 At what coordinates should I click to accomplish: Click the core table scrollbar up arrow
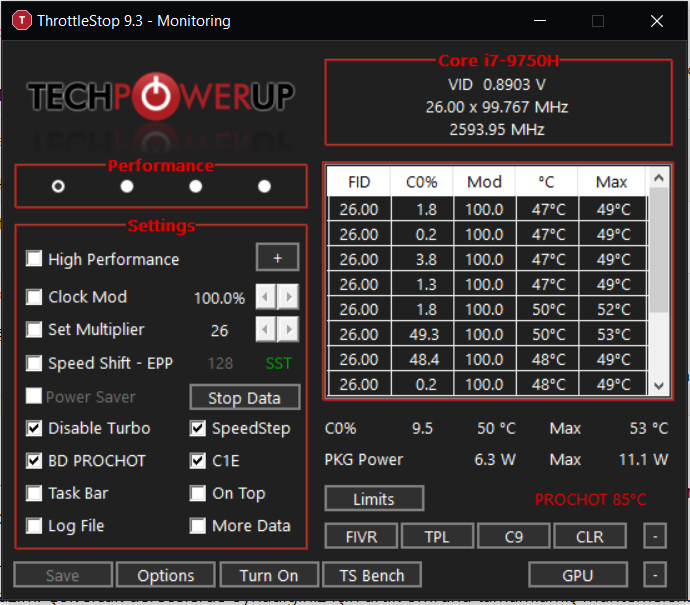pos(659,178)
